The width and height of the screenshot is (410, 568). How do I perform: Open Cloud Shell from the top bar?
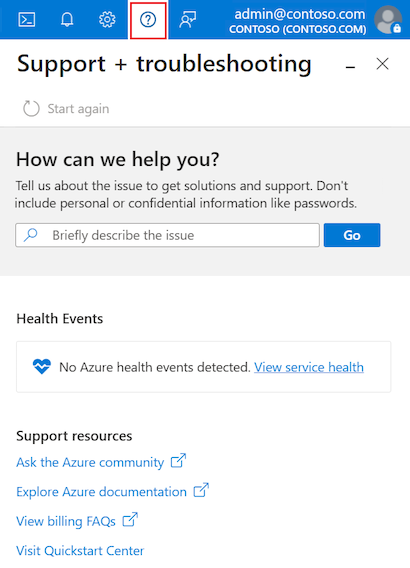(x=27, y=20)
